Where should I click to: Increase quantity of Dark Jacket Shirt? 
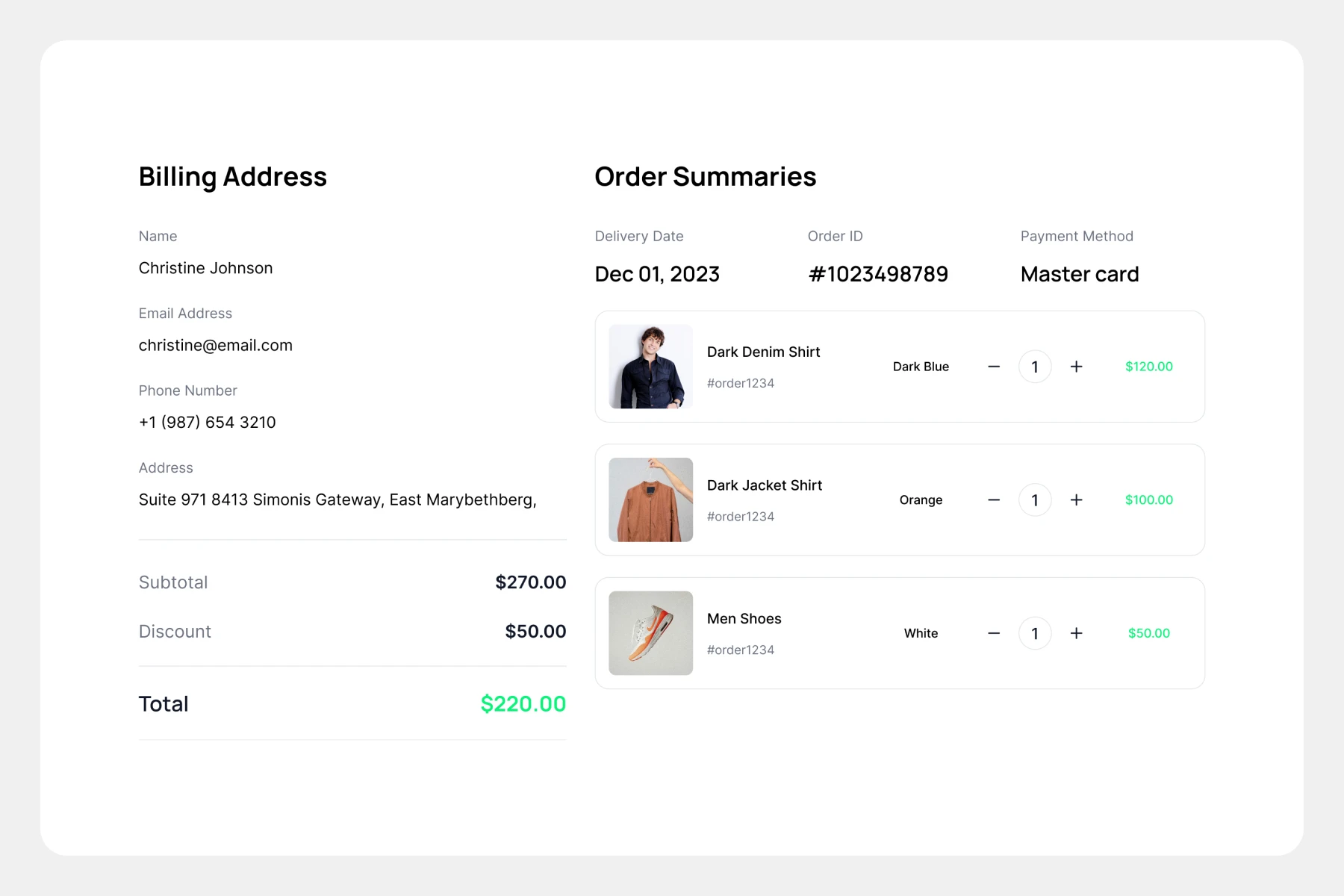pos(1076,500)
